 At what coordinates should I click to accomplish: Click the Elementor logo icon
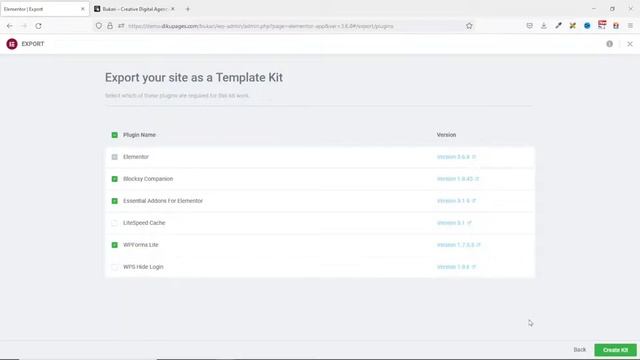pyautogui.click(x=12, y=44)
